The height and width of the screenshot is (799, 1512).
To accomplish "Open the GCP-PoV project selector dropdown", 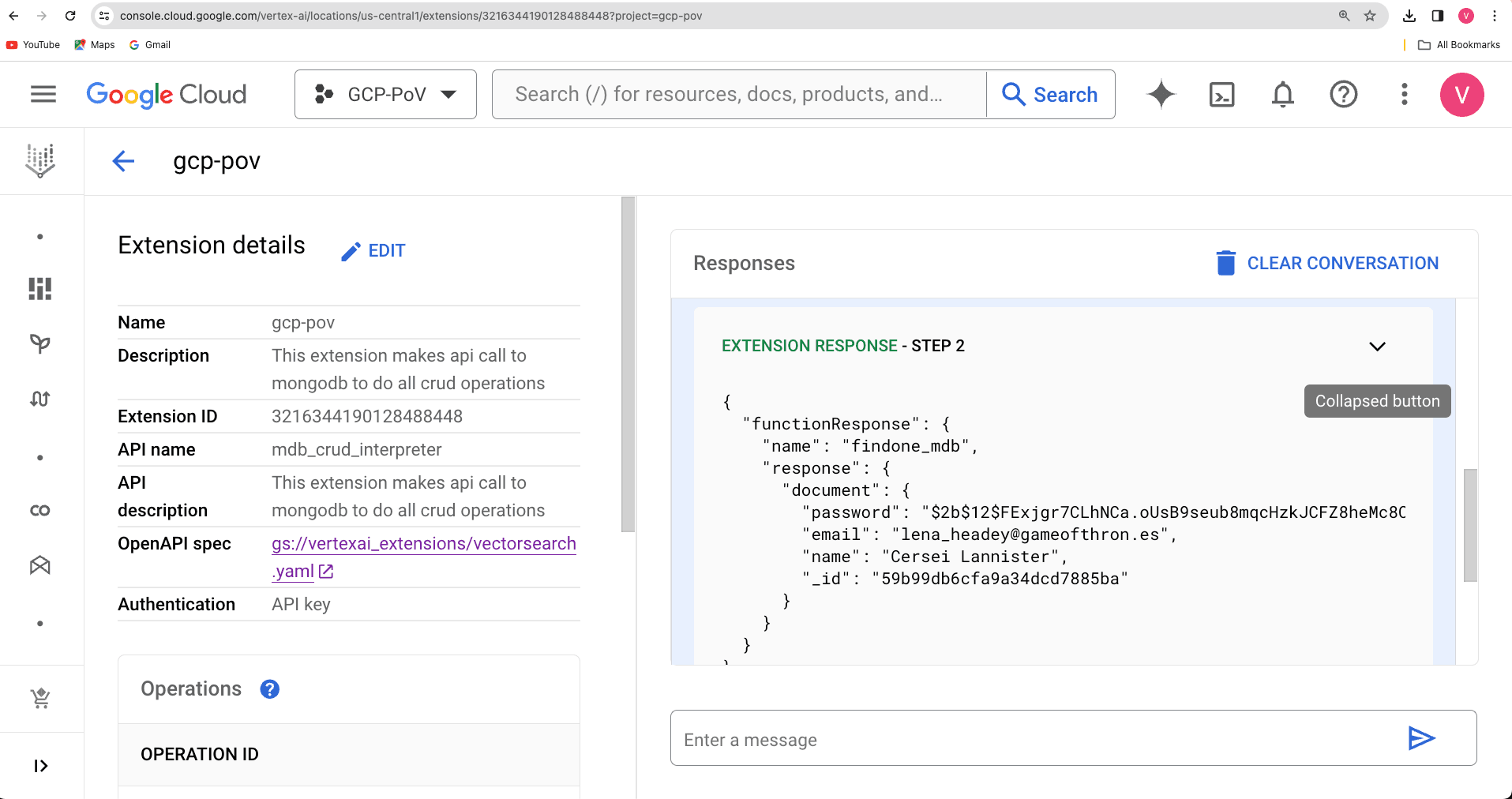I will coord(385,95).
